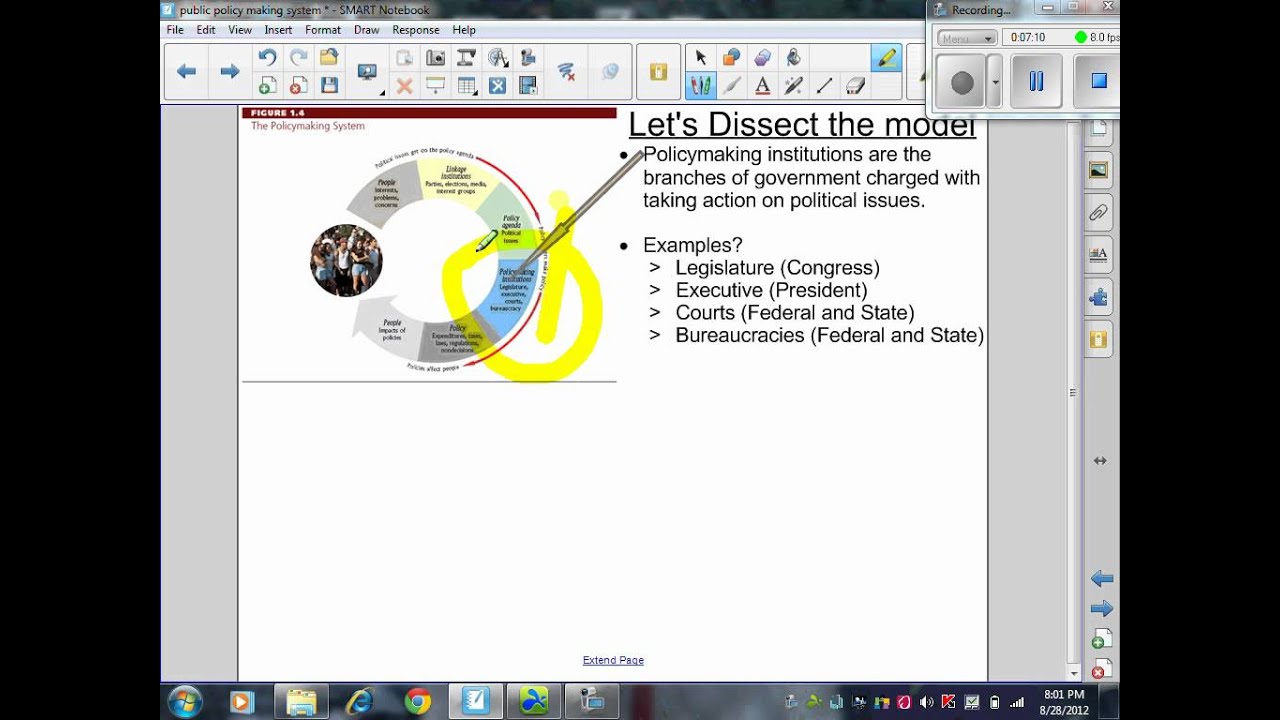Pause the screen recording
1280x720 pixels.
pos(1036,81)
